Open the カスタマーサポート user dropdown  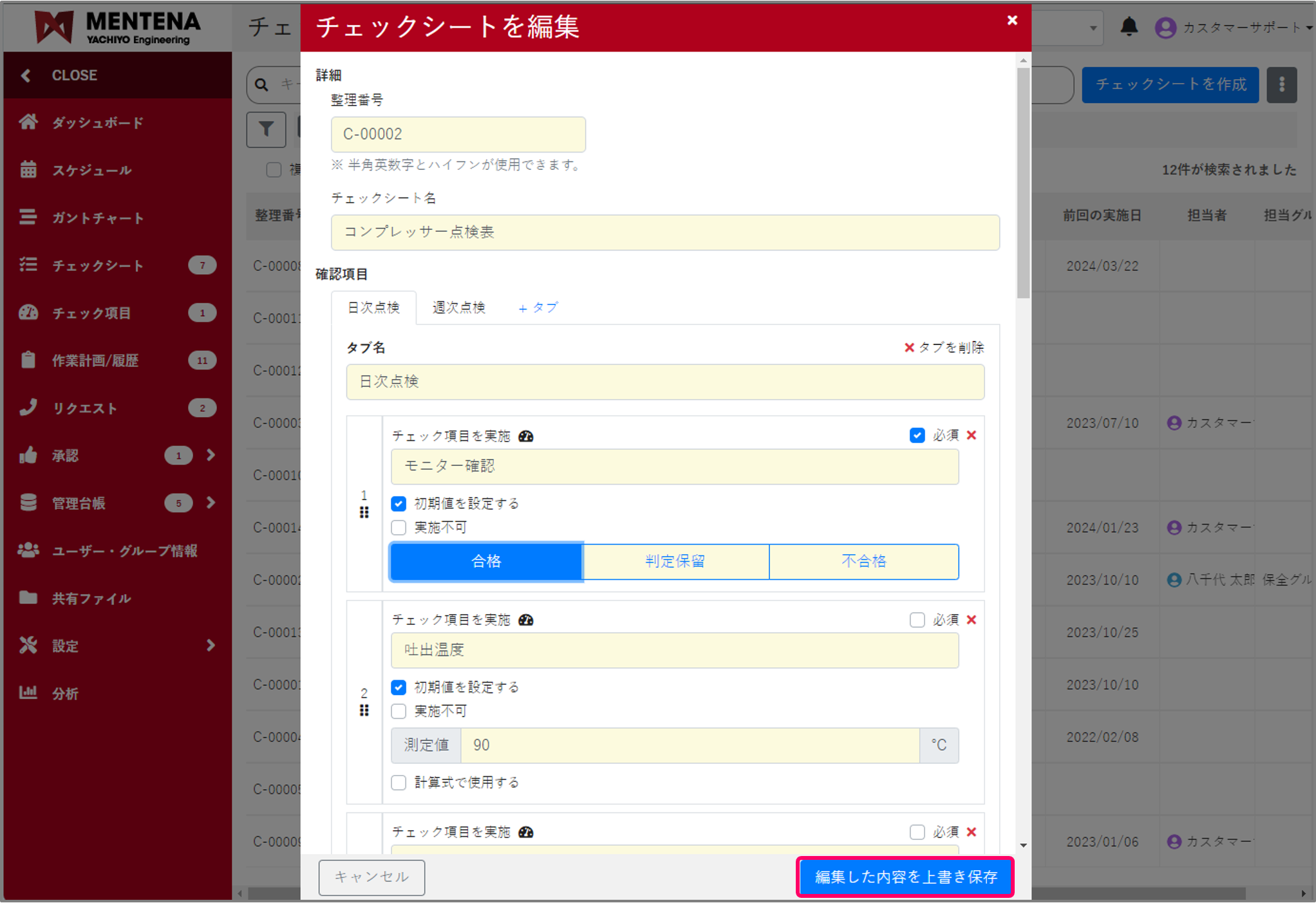tap(1236, 28)
